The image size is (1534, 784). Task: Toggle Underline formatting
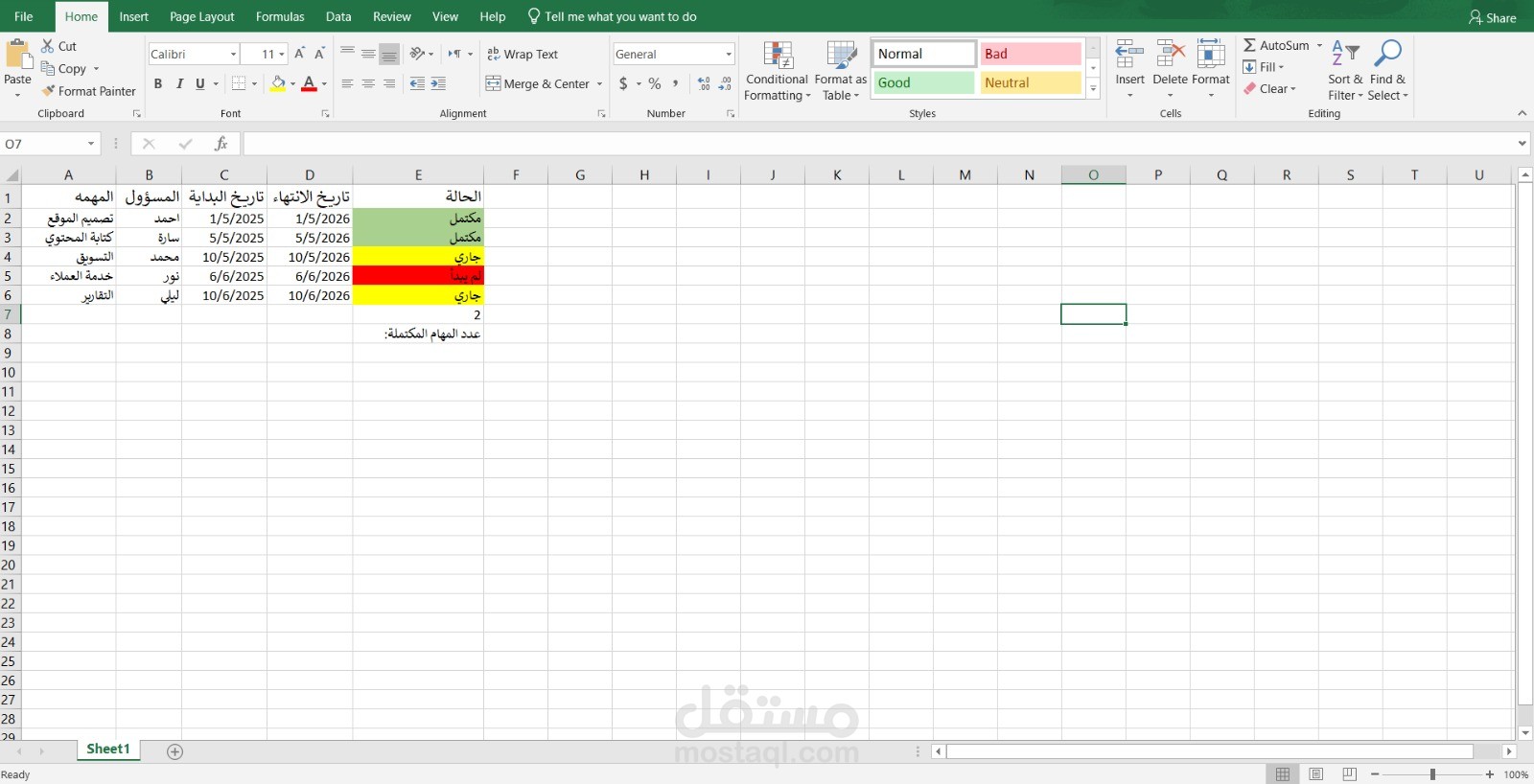coord(200,83)
